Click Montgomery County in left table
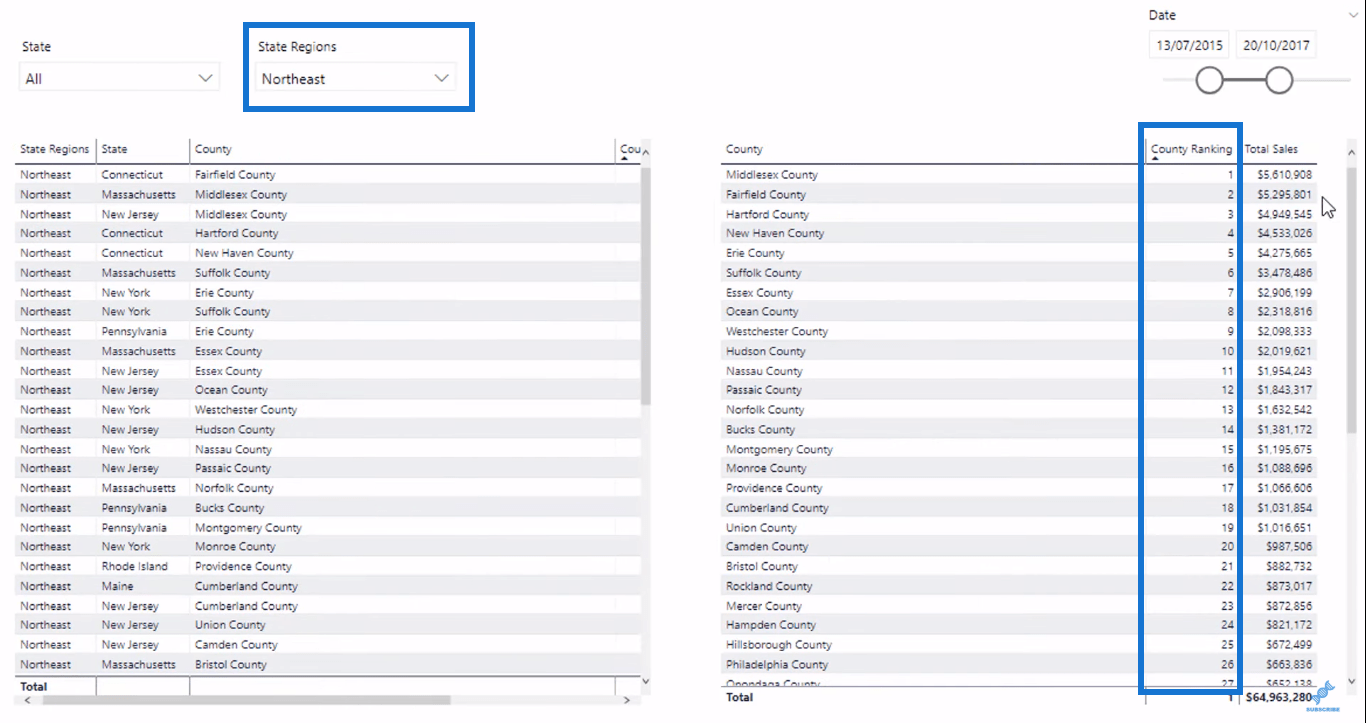Screen dimensions: 1366x723 (x=248, y=527)
